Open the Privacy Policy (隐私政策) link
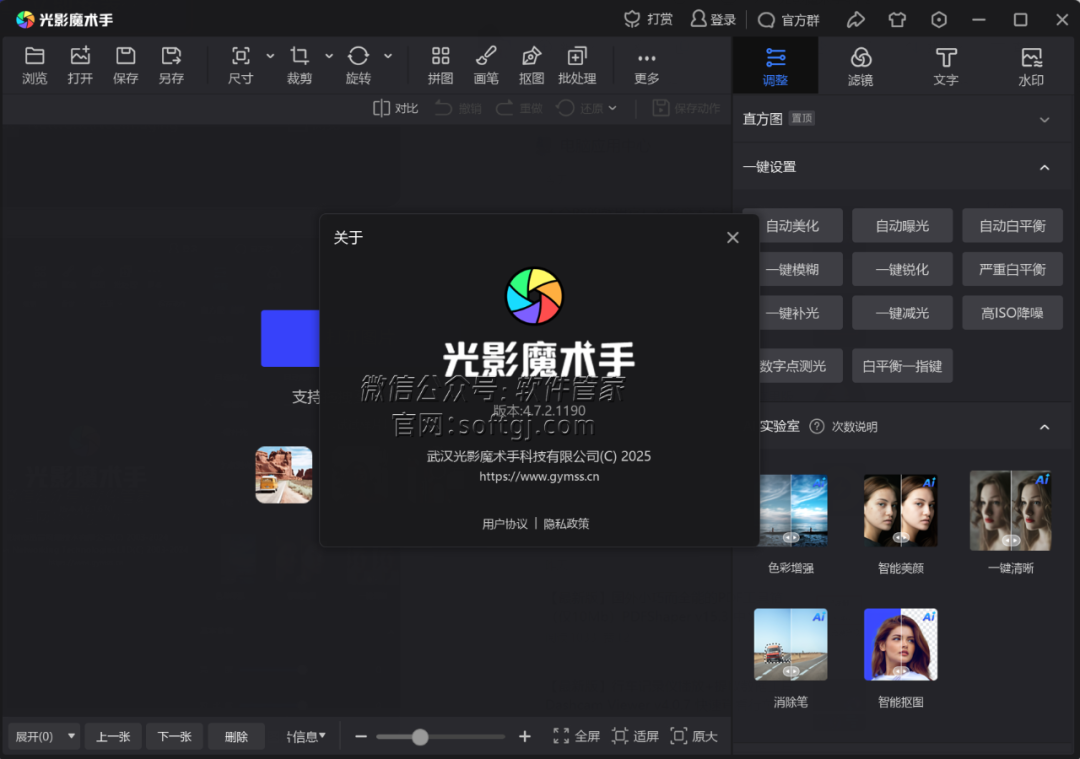This screenshot has width=1080, height=759. pyautogui.click(x=566, y=523)
